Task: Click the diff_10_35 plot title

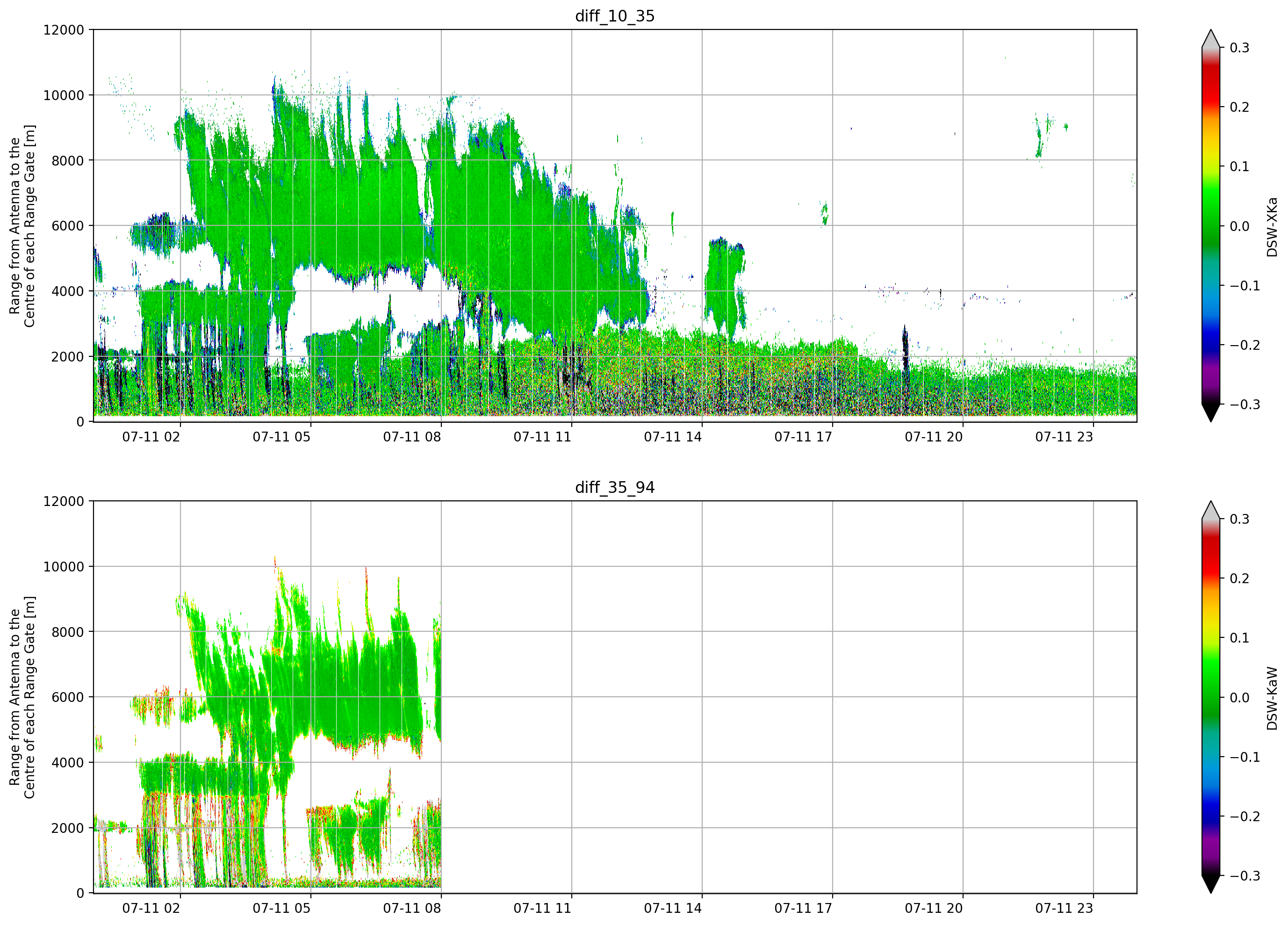Action: click(614, 16)
